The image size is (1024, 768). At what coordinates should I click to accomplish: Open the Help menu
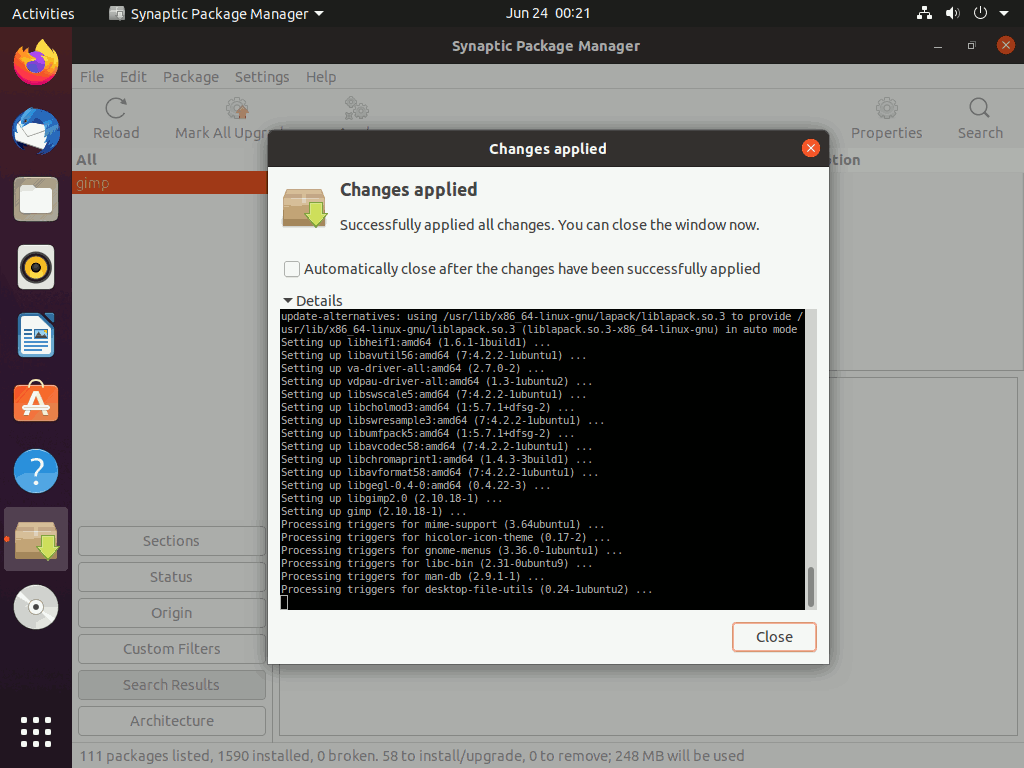click(x=321, y=76)
